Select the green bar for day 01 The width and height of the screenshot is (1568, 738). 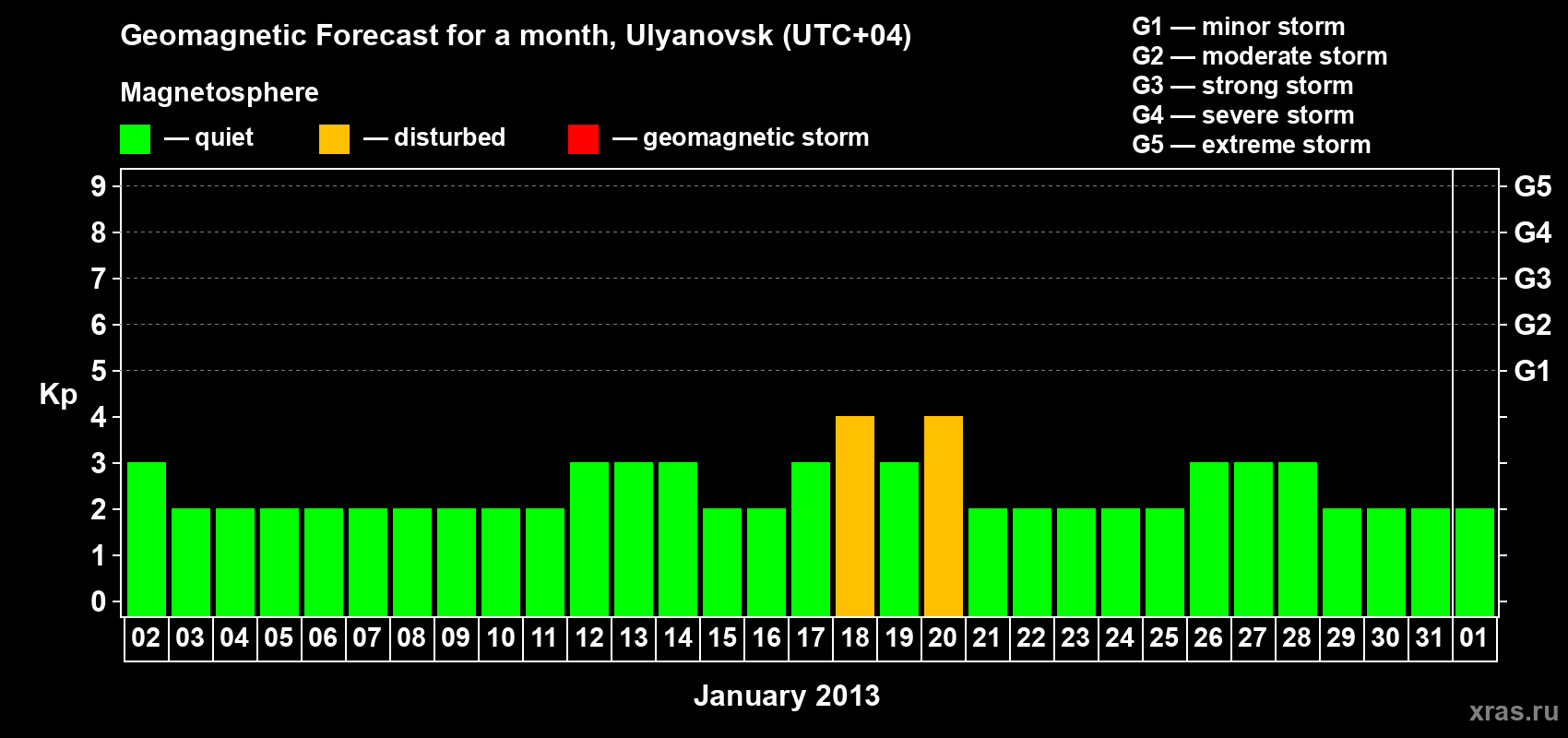[1475, 562]
